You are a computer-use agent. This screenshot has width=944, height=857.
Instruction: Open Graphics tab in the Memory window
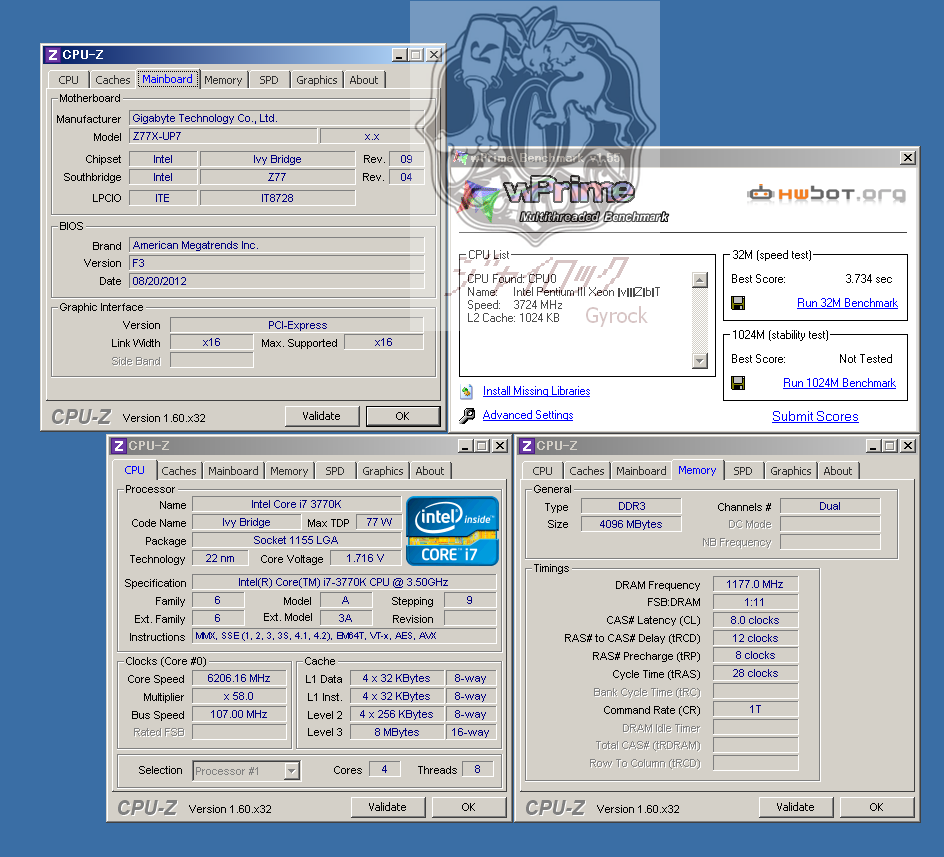(791, 471)
